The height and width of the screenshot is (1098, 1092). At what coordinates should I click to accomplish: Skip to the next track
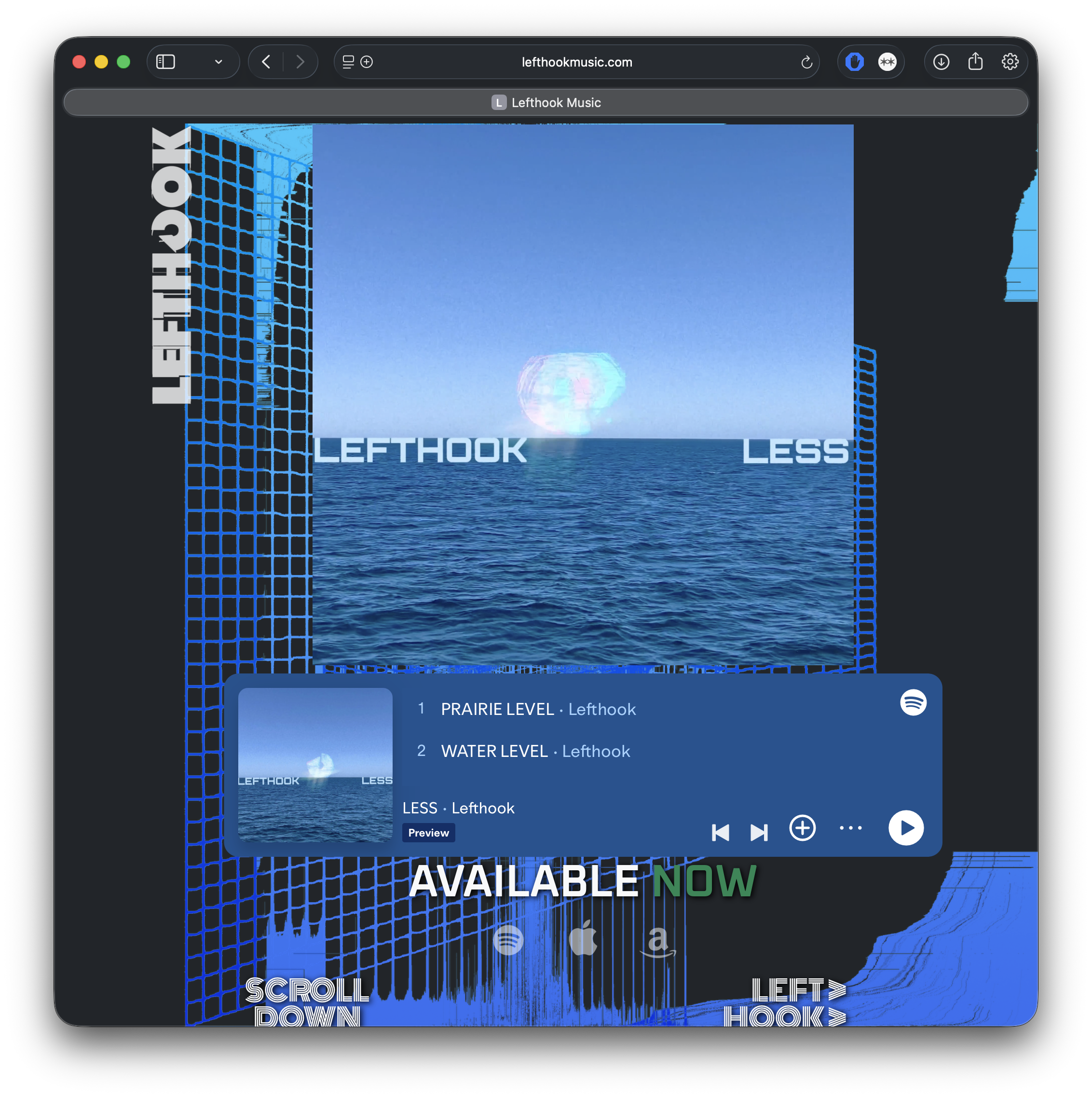pos(759,833)
